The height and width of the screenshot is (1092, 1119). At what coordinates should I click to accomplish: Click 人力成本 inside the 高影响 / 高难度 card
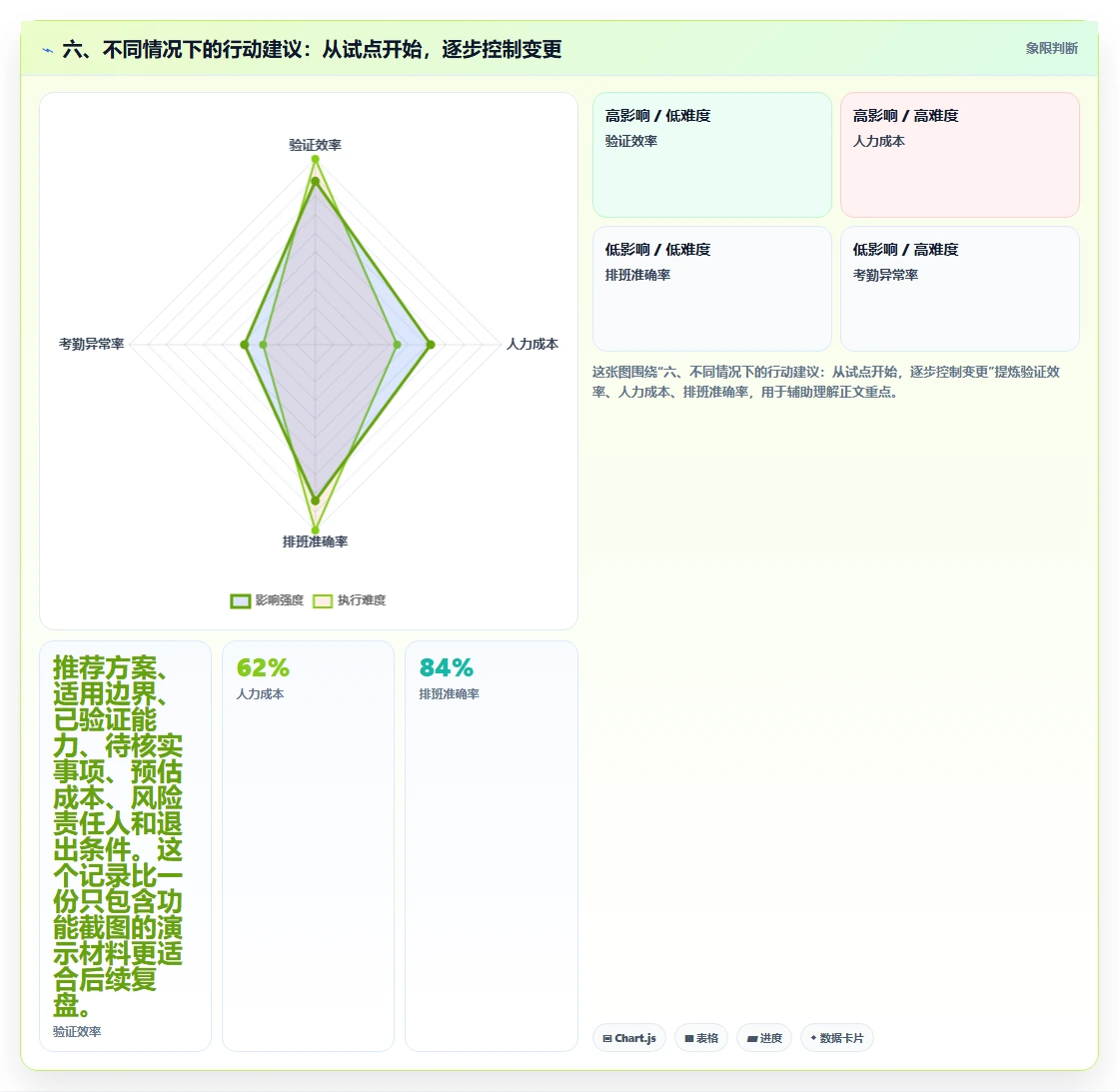pyautogui.click(x=878, y=141)
